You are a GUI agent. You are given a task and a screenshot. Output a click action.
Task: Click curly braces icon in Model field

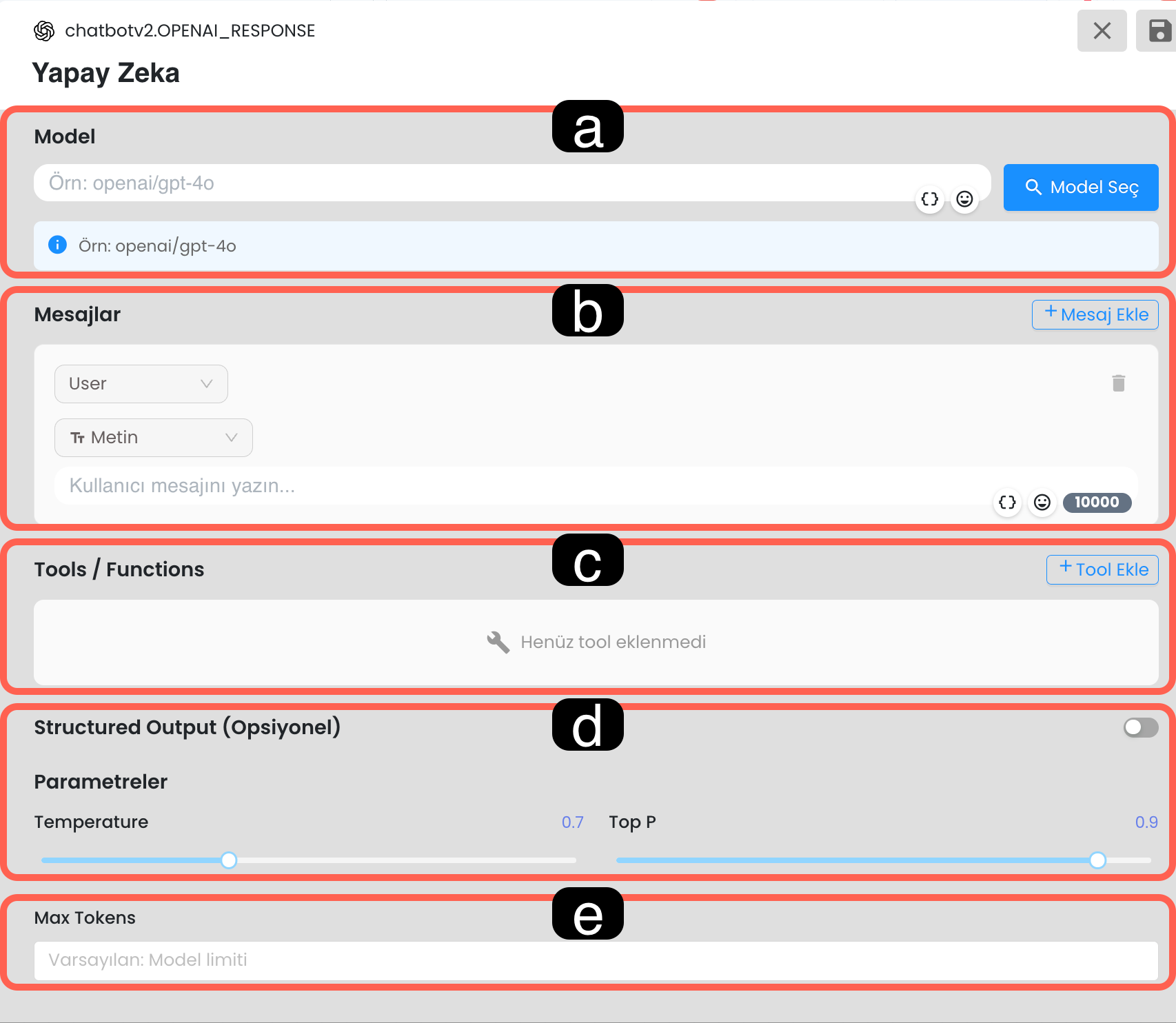coord(929,199)
